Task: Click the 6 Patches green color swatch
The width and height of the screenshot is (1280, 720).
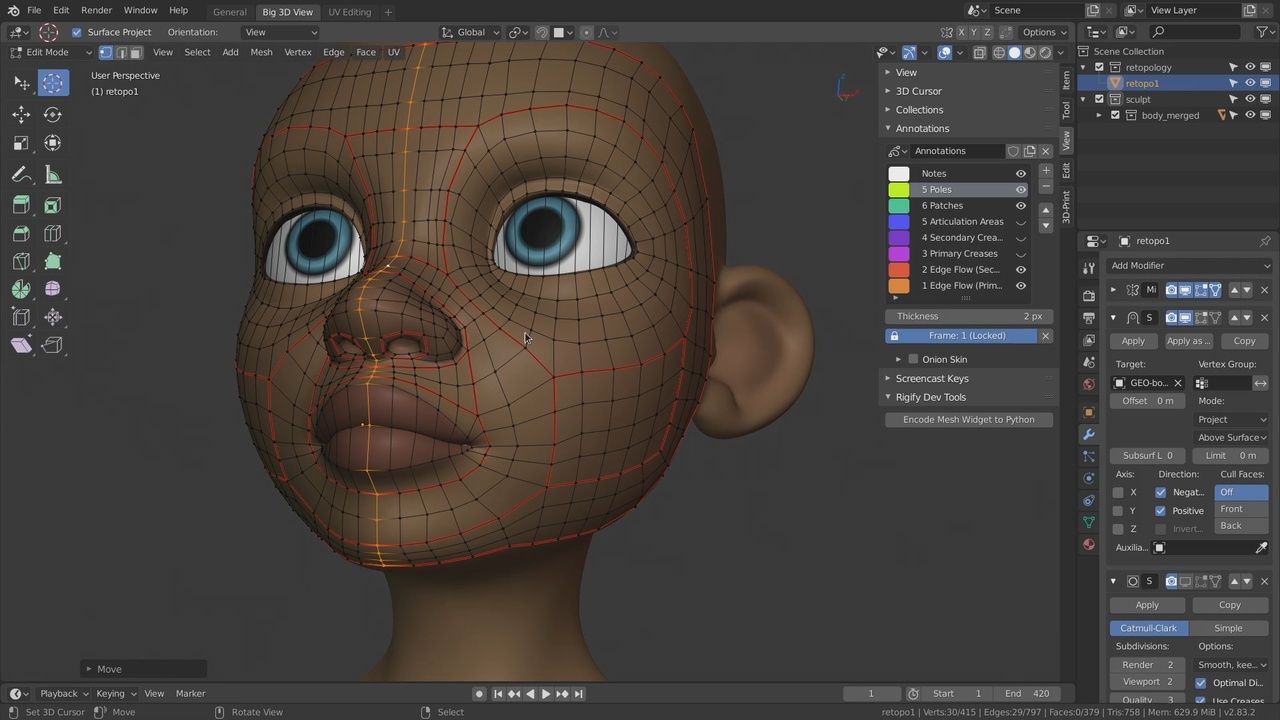Action: [899, 205]
